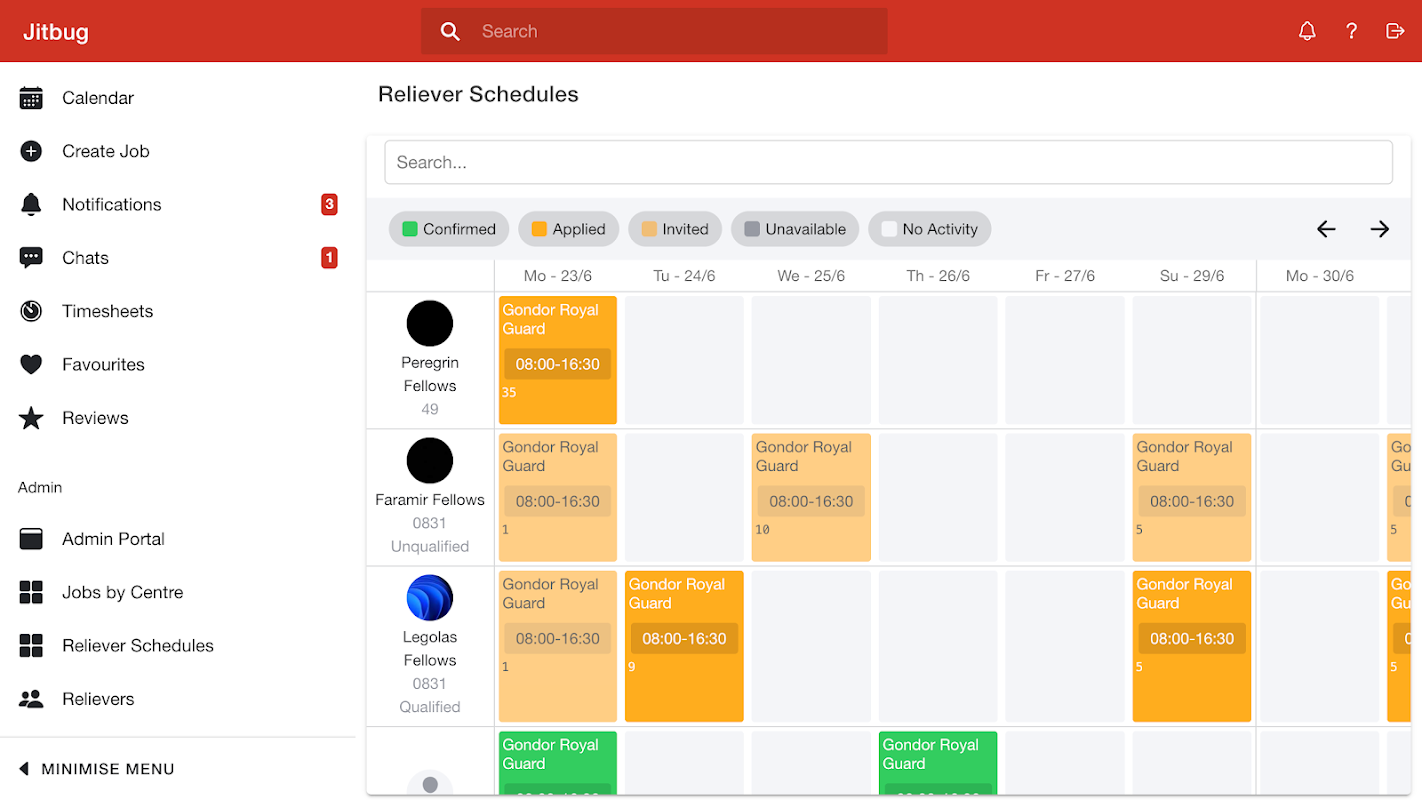Click the Jobs by Centre grid icon
Image resolution: width=1422 pixels, height=800 pixels.
pos(31,592)
